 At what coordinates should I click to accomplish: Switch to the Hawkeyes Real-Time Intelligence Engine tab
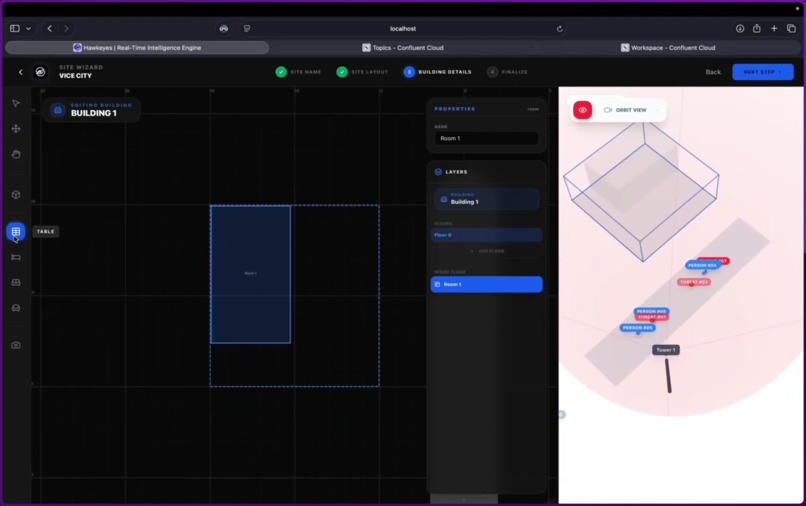137,48
